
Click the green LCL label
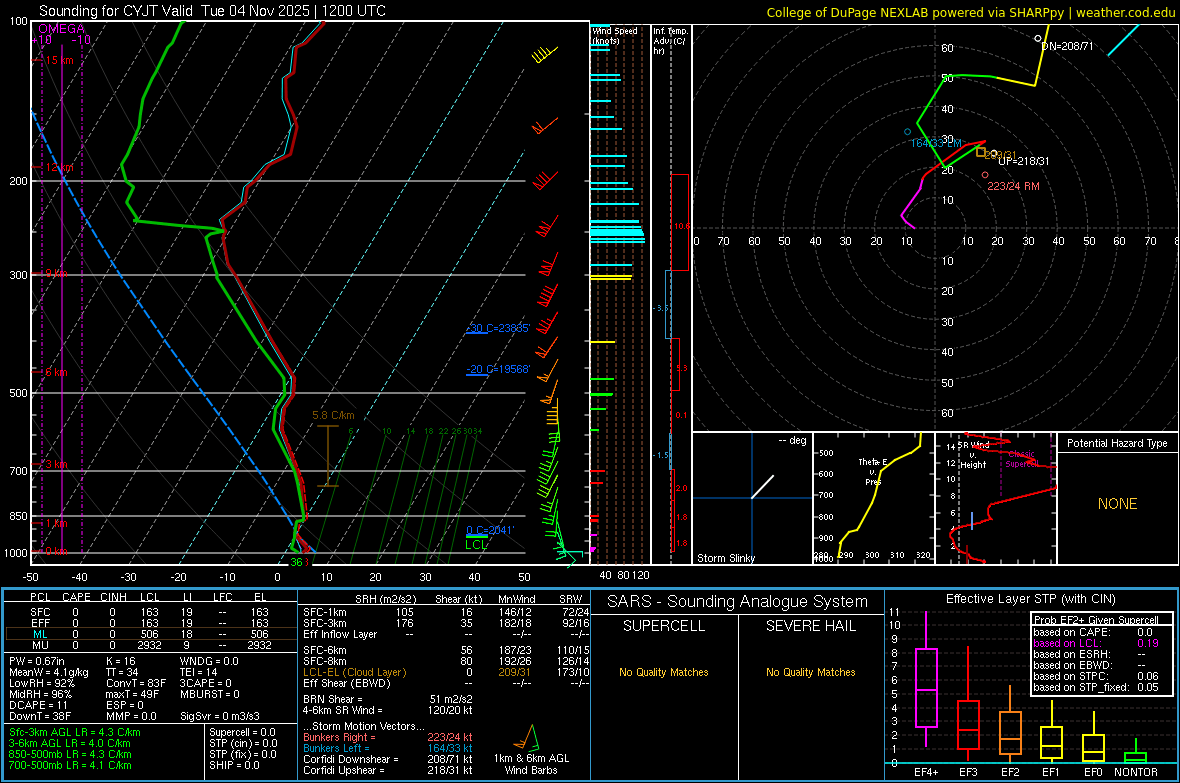click(476, 544)
